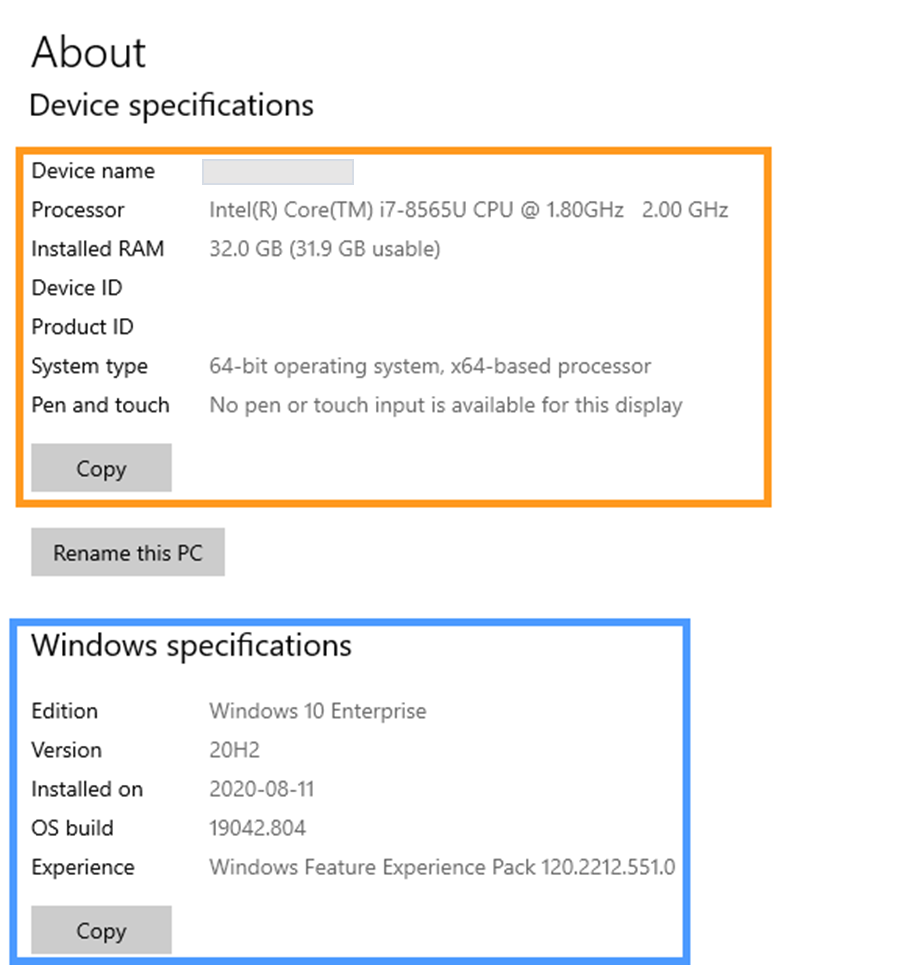The height and width of the screenshot is (965, 906).
Task: Click the no pen or touch input text
Action: click(x=445, y=405)
